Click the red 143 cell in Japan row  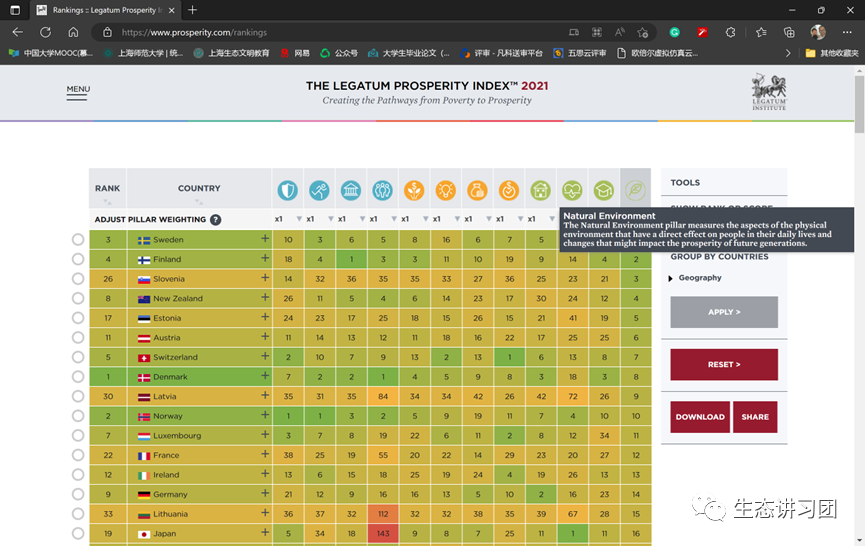[383, 533]
